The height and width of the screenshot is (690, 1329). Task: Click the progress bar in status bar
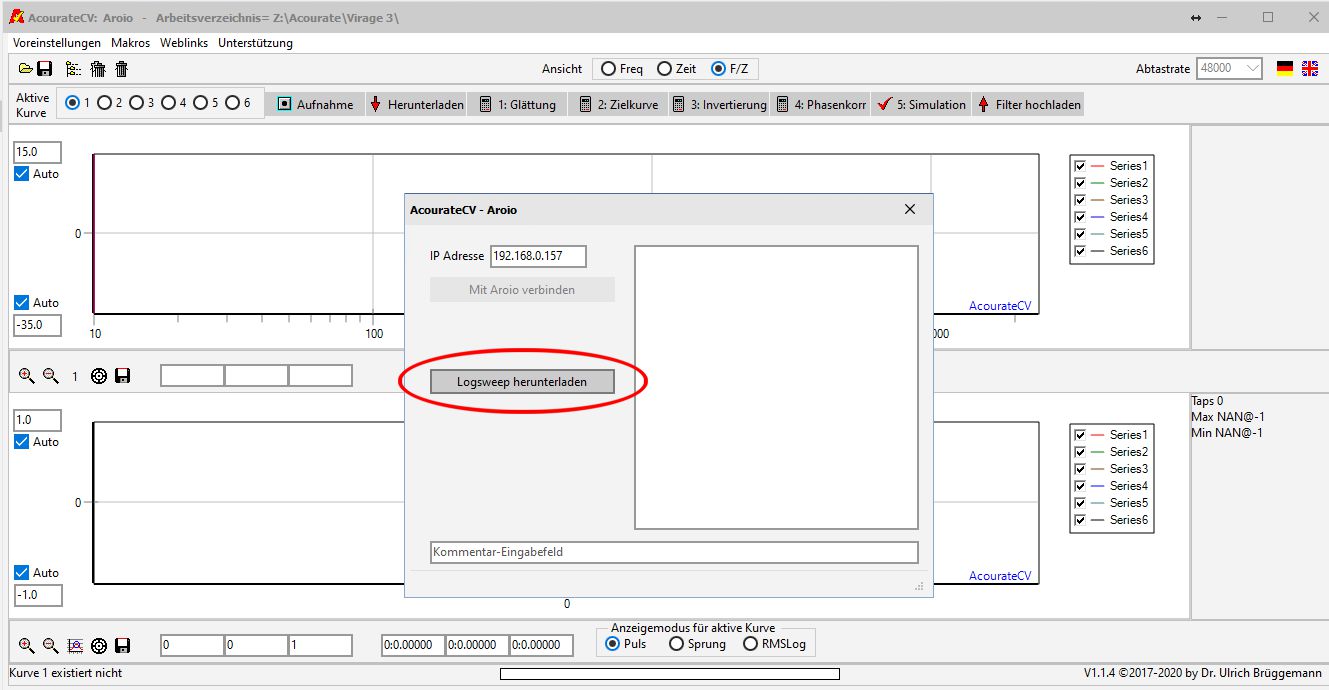670,674
